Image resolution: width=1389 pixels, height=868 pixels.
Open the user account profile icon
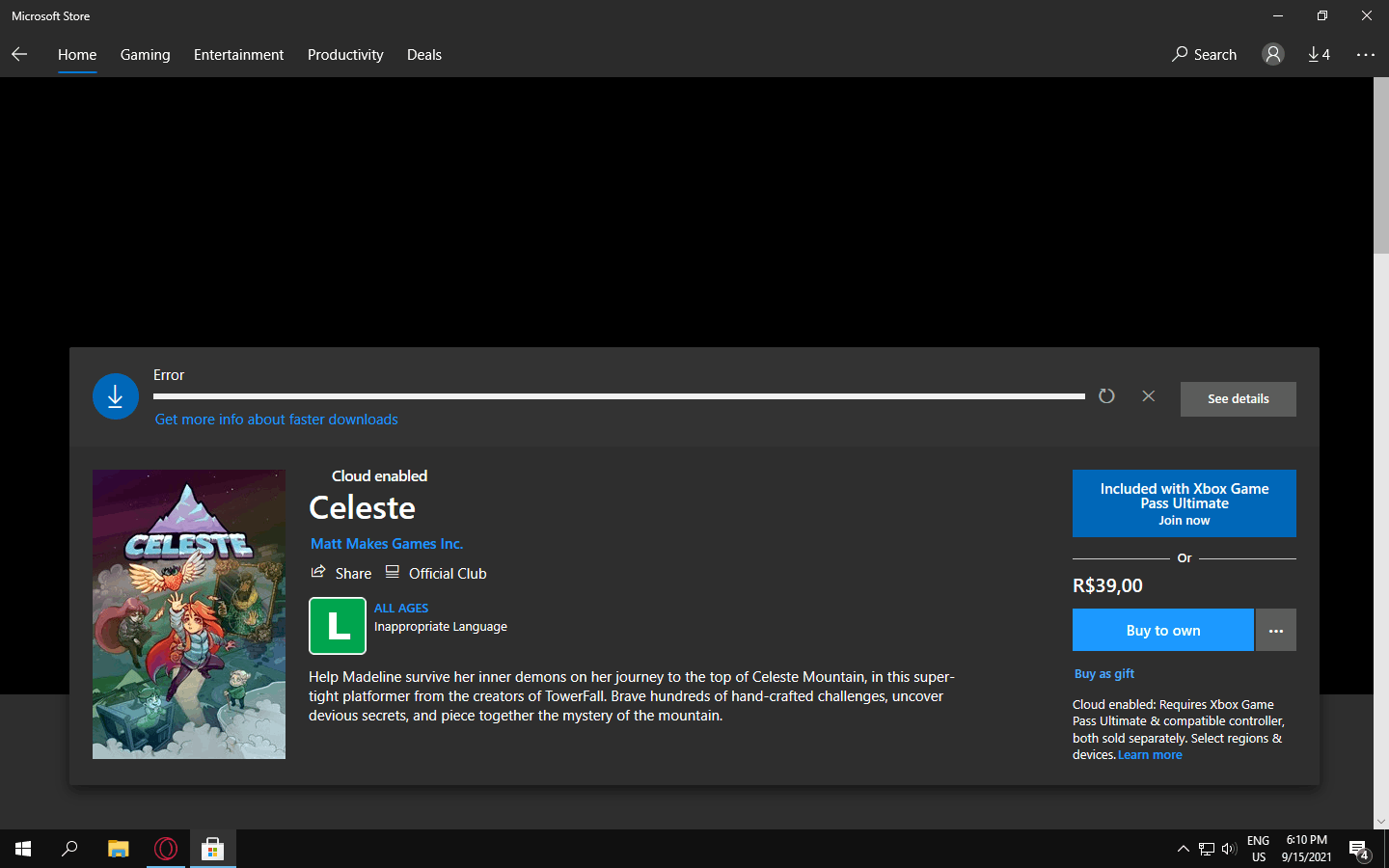1273,55
